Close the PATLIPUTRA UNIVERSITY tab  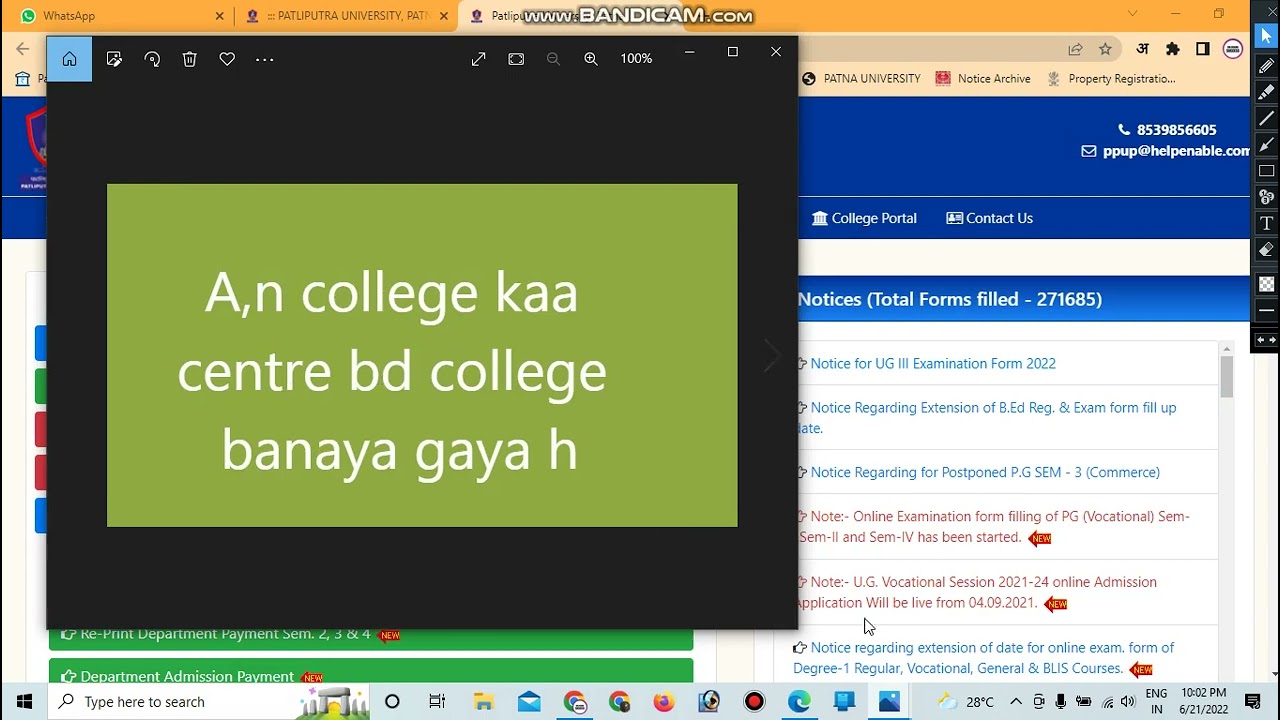[444, 16]
